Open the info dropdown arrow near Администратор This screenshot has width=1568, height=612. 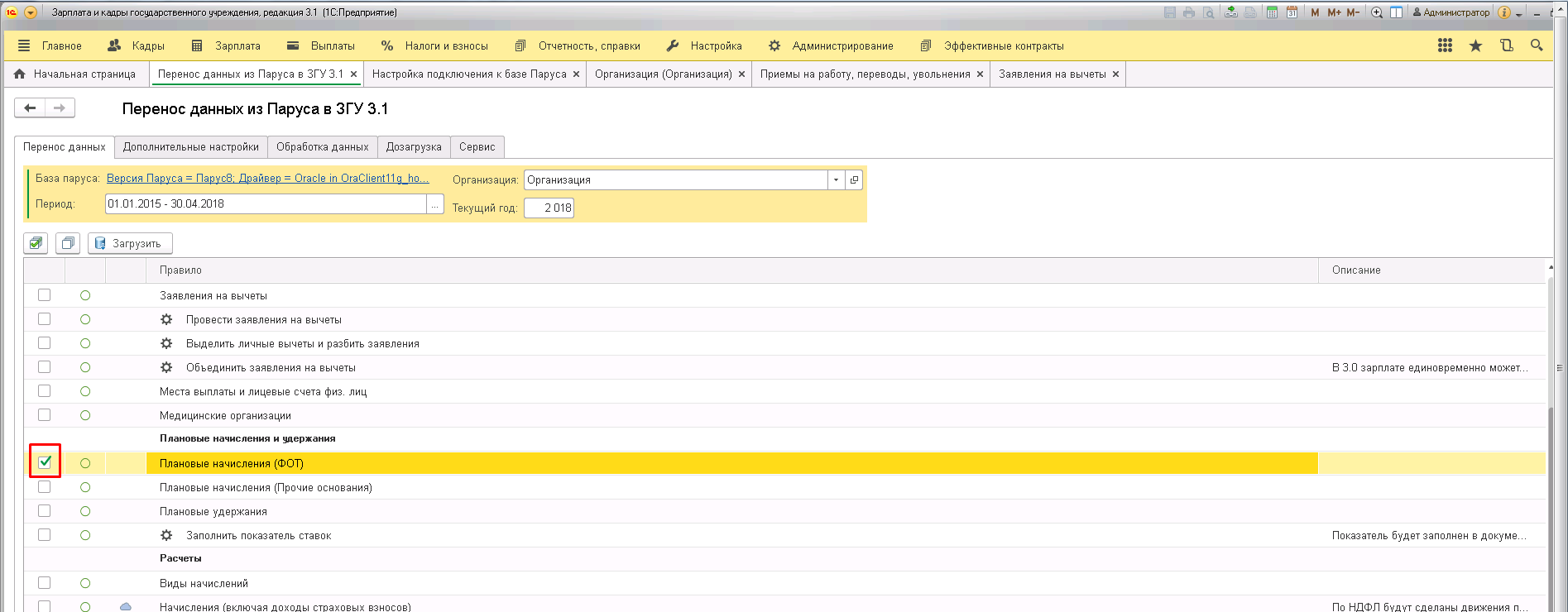(x=1519, y=13)
